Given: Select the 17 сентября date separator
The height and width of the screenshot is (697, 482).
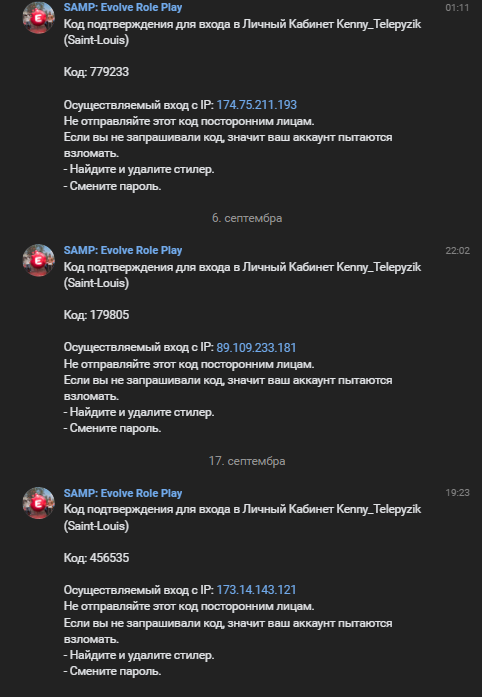Looking at the screenshot, I should 247,461.
